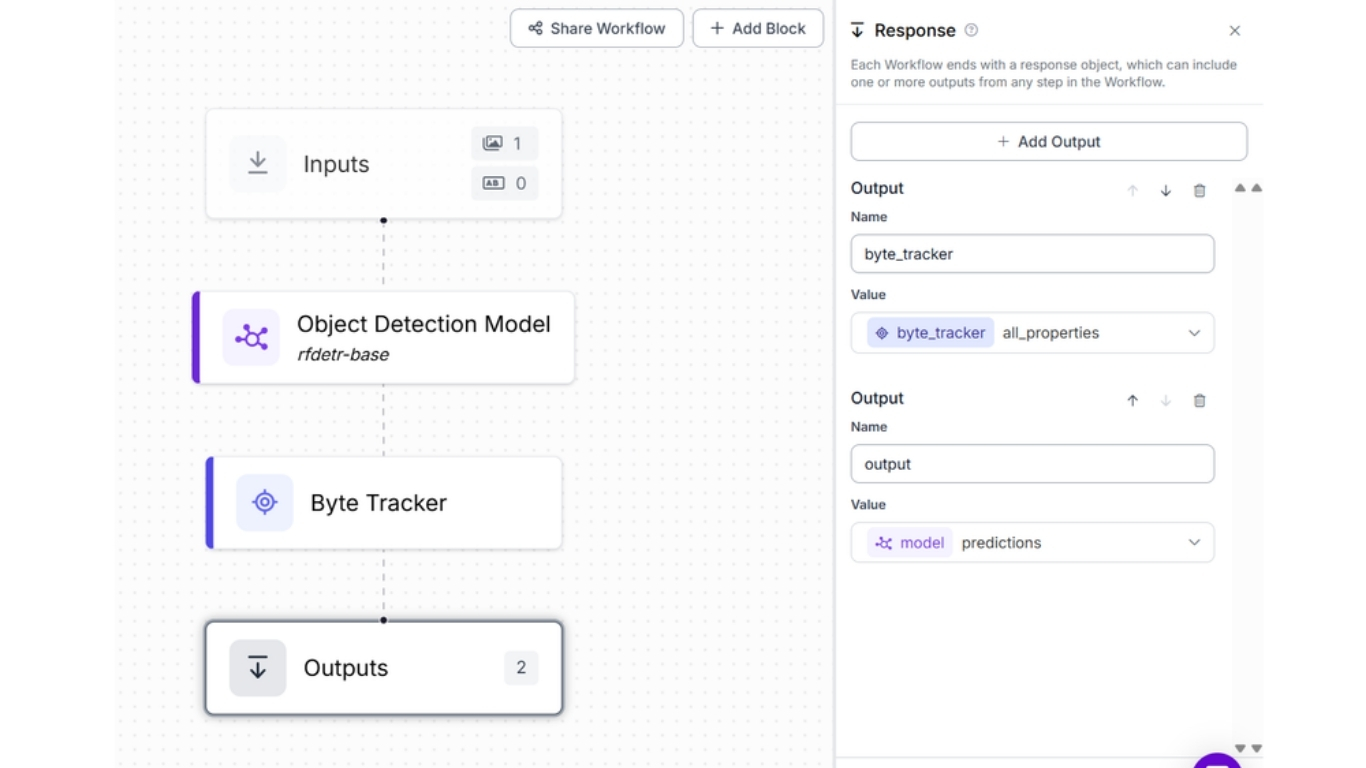Edit the output name text field
1366x768 pixels.
[1032, 464]
